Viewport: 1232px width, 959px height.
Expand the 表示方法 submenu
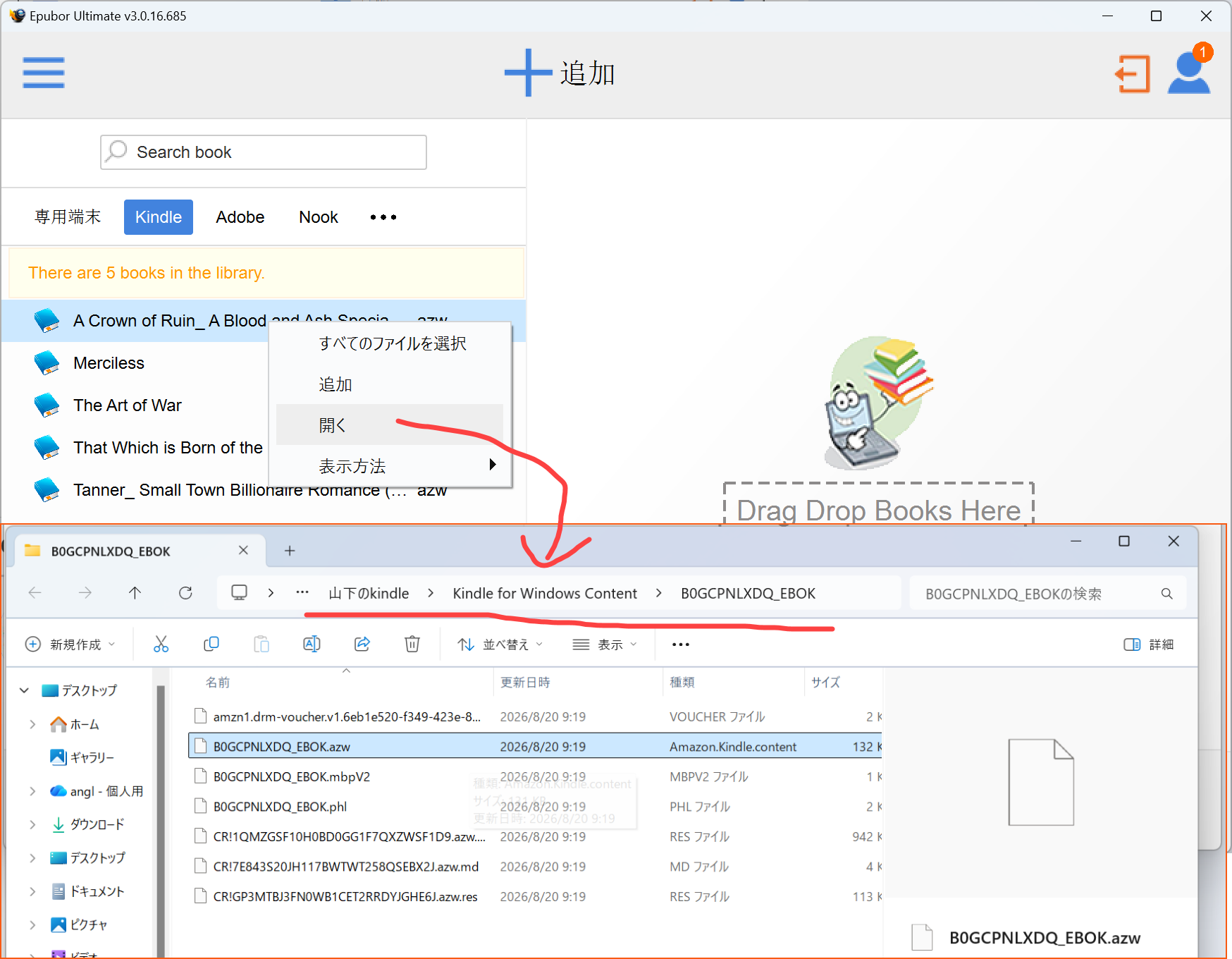390,466
